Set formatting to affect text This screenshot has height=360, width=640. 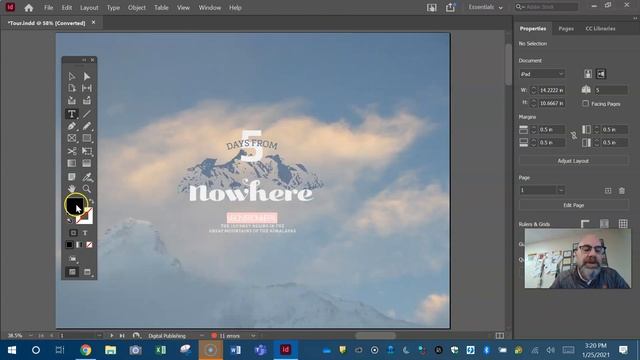point(85,233)
